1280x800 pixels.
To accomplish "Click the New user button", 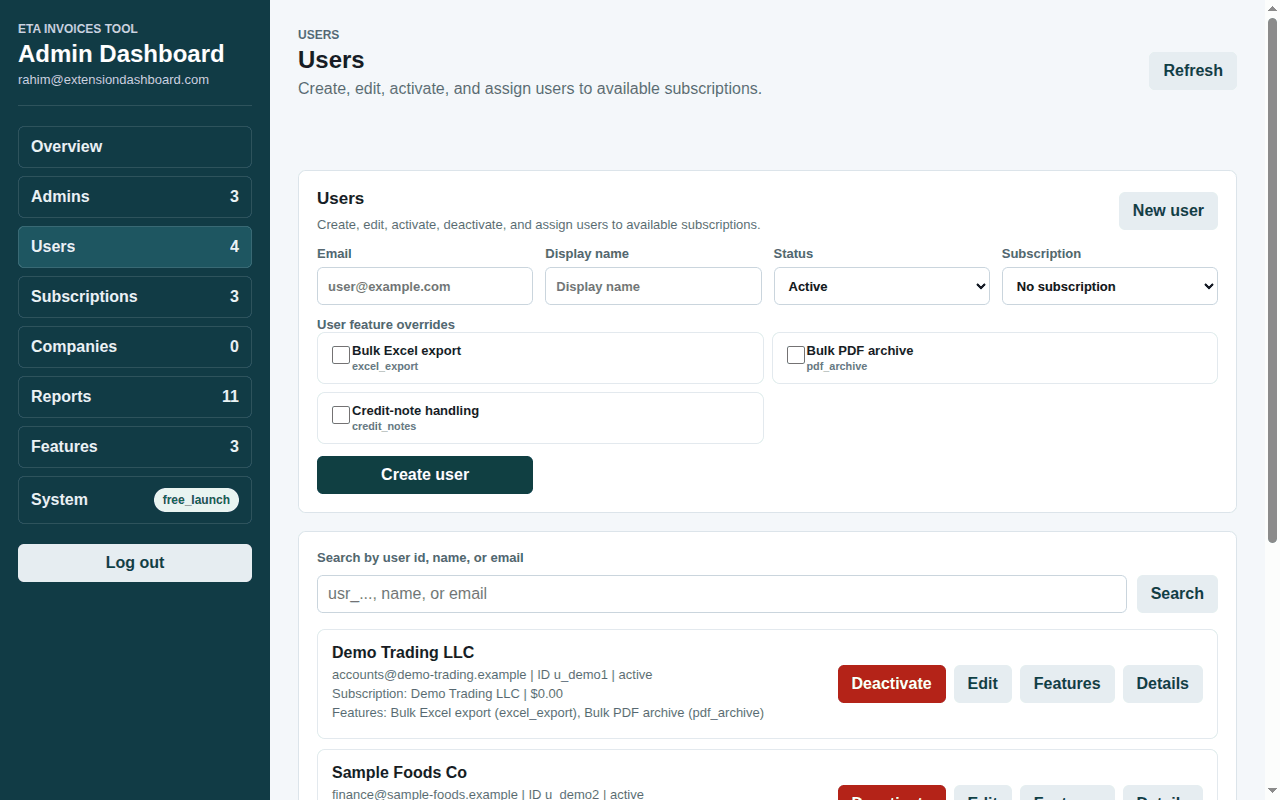I will [1168, 211].
